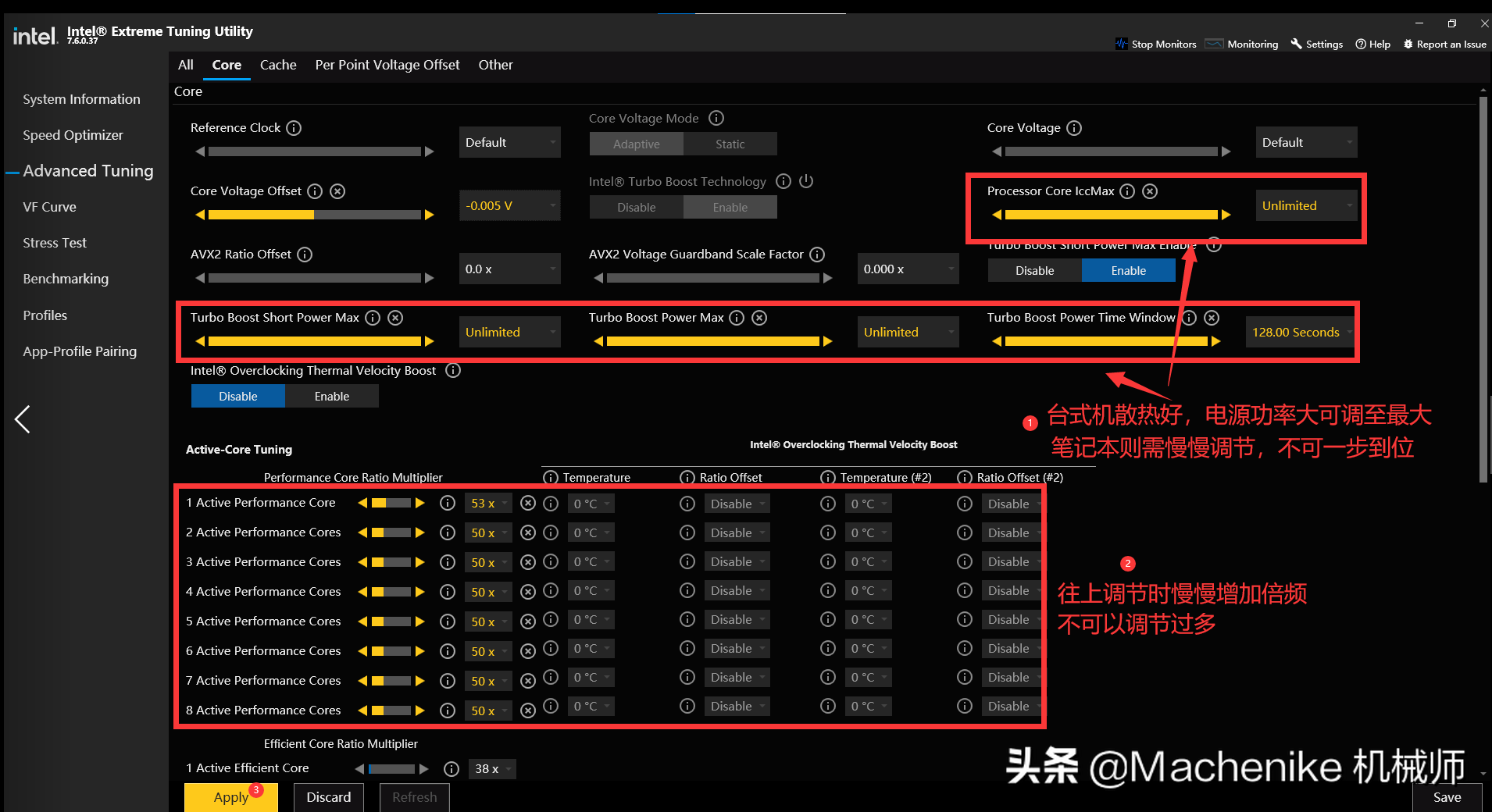Click the Turbo Boost Technology power icon
Image resolution: width=1492 pixels, height=812 pixels.
pyautogui.click(x=806, y=181)
